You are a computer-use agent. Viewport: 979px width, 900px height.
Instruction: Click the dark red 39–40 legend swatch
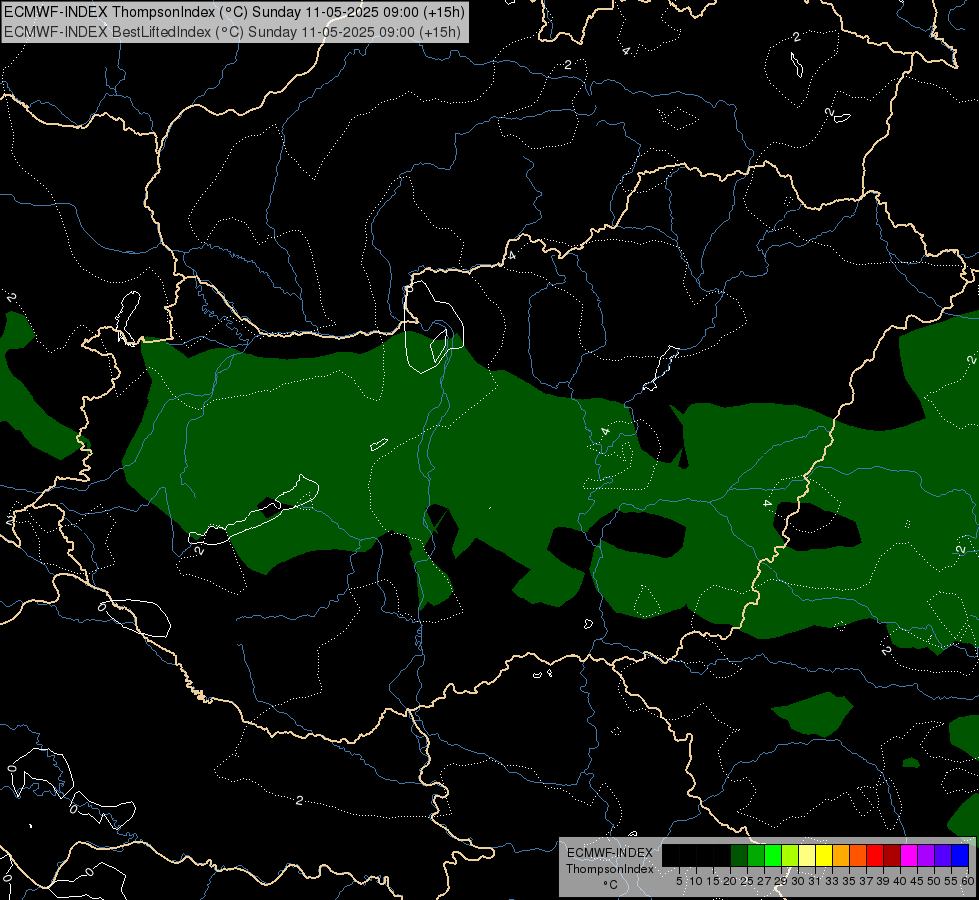(892, 856)
